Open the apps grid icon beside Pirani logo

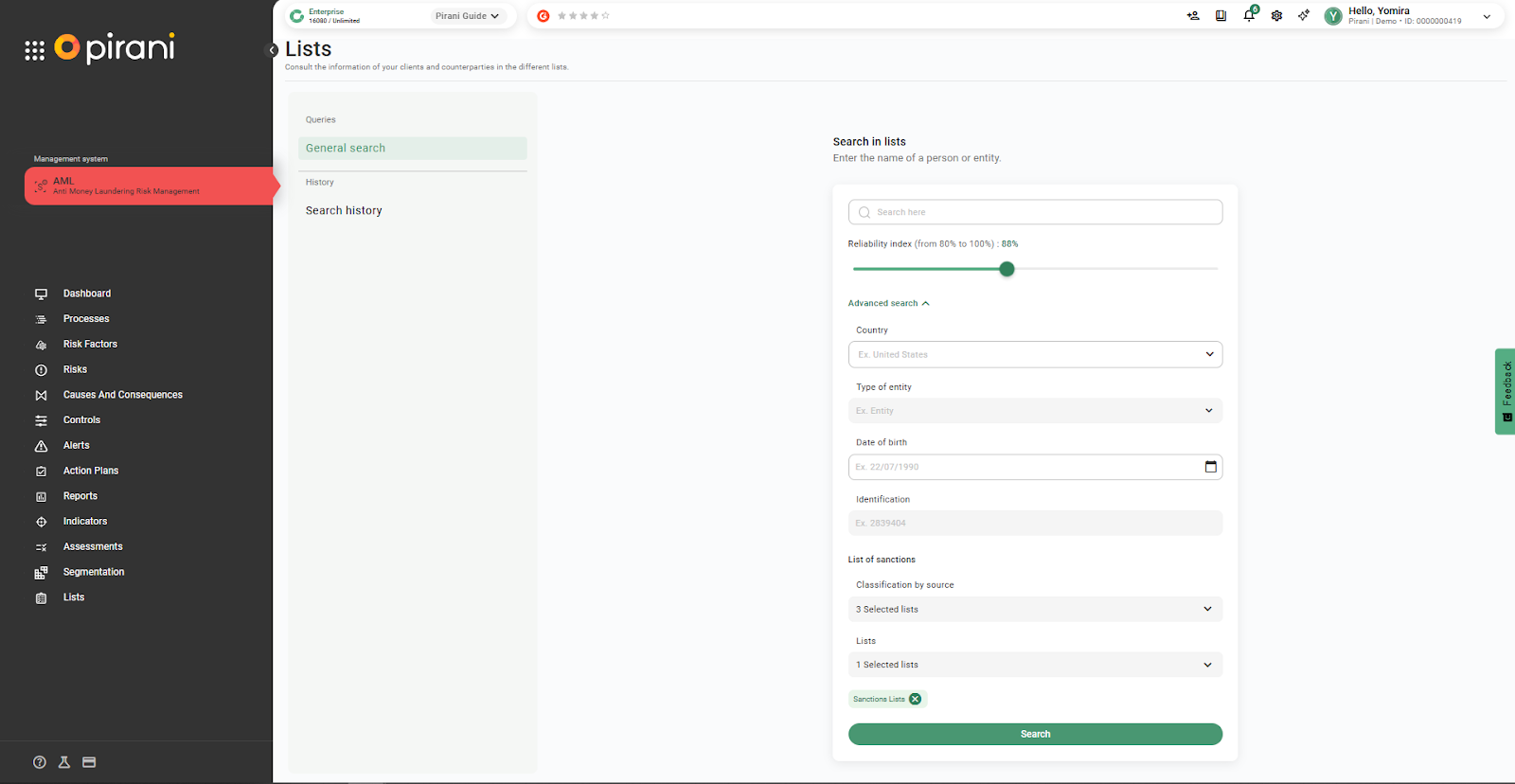pyautogui.click(x=35, y=50)
